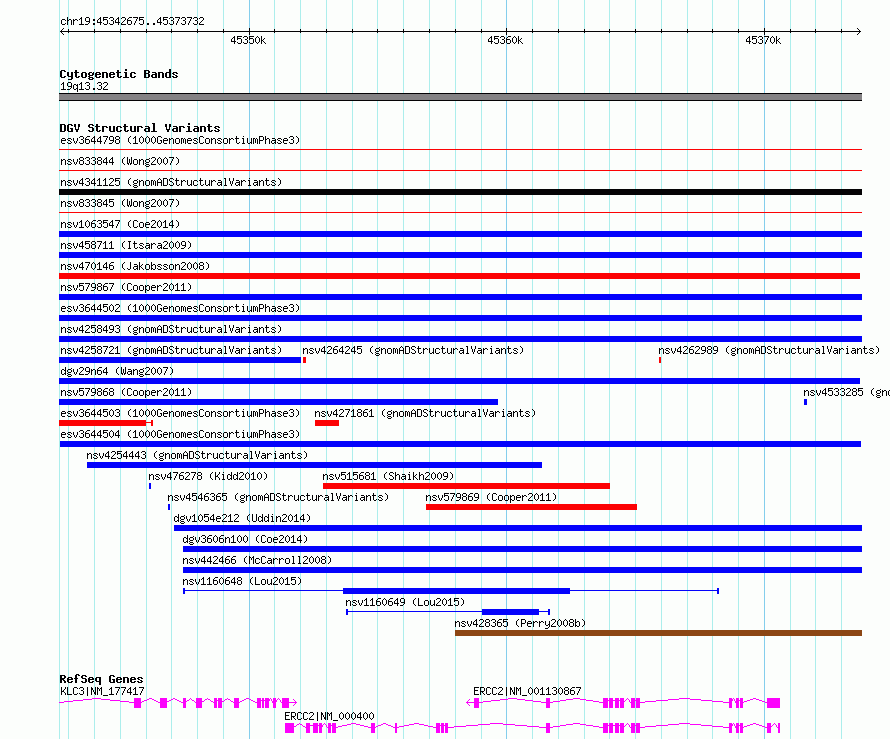Click the 45350k ruler tick label
The width and height of the screenshot is (890, 739).
(248, 40)
